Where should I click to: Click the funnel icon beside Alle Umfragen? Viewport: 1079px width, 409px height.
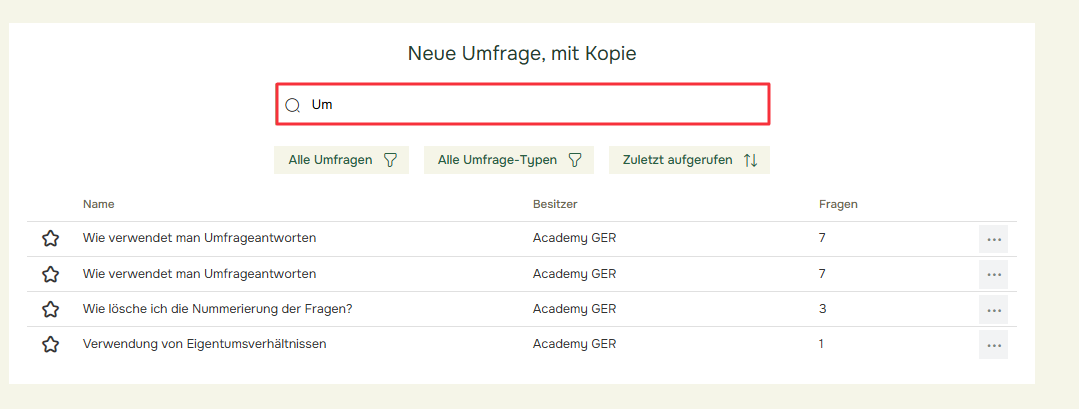390,160
